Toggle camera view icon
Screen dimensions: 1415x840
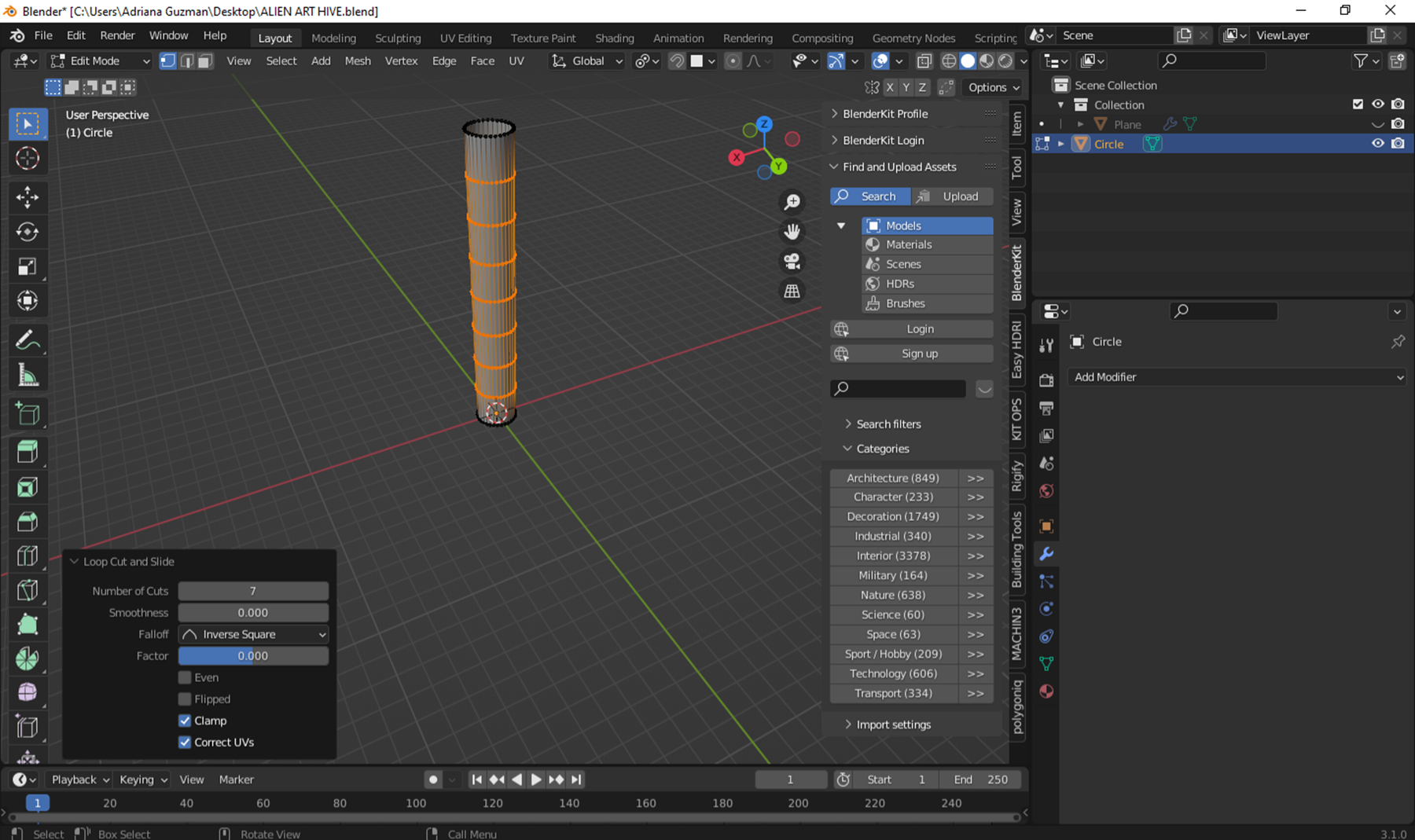[792, 262]
